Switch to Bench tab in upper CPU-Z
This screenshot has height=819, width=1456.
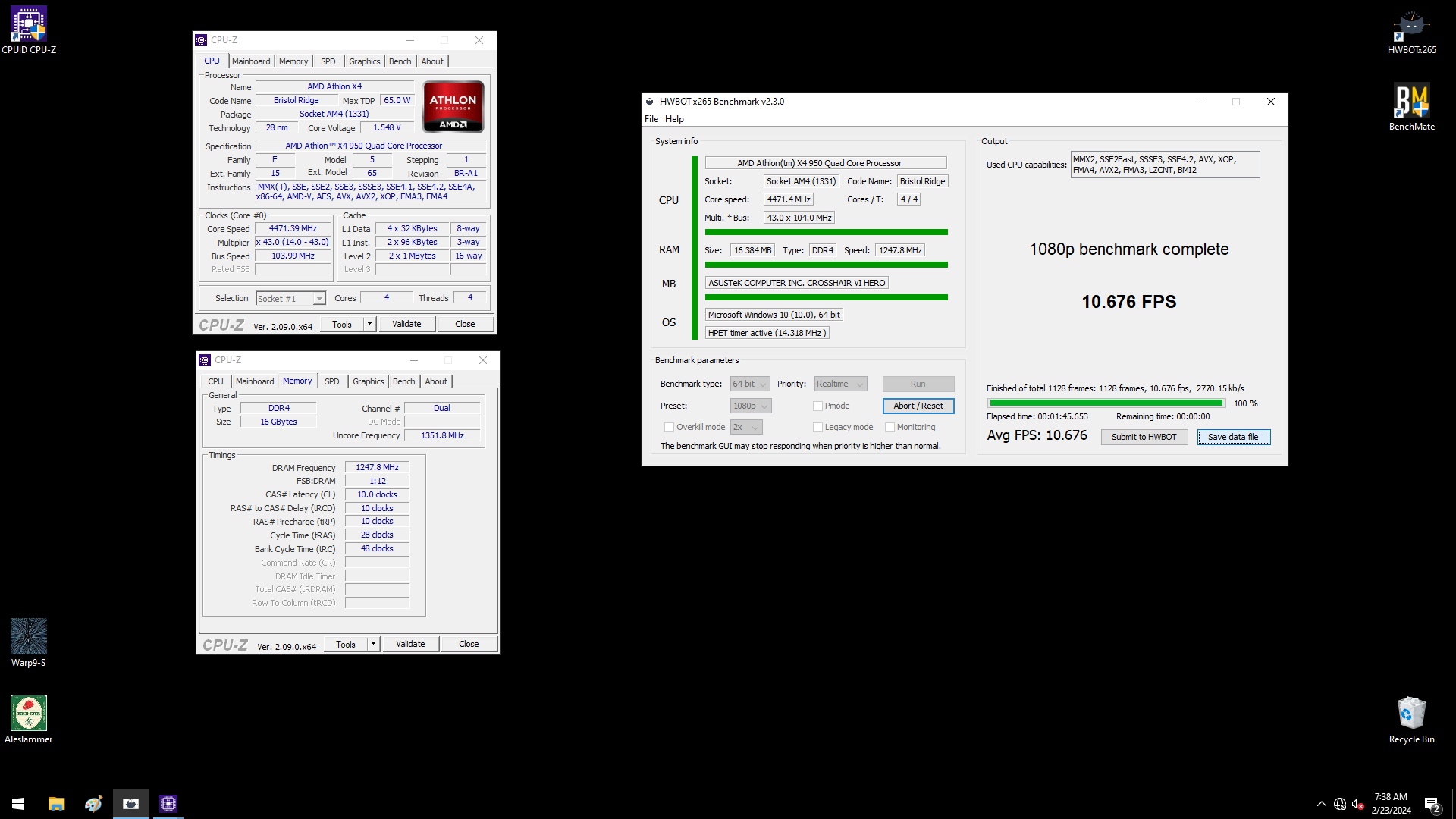click(x=400, y=61)
